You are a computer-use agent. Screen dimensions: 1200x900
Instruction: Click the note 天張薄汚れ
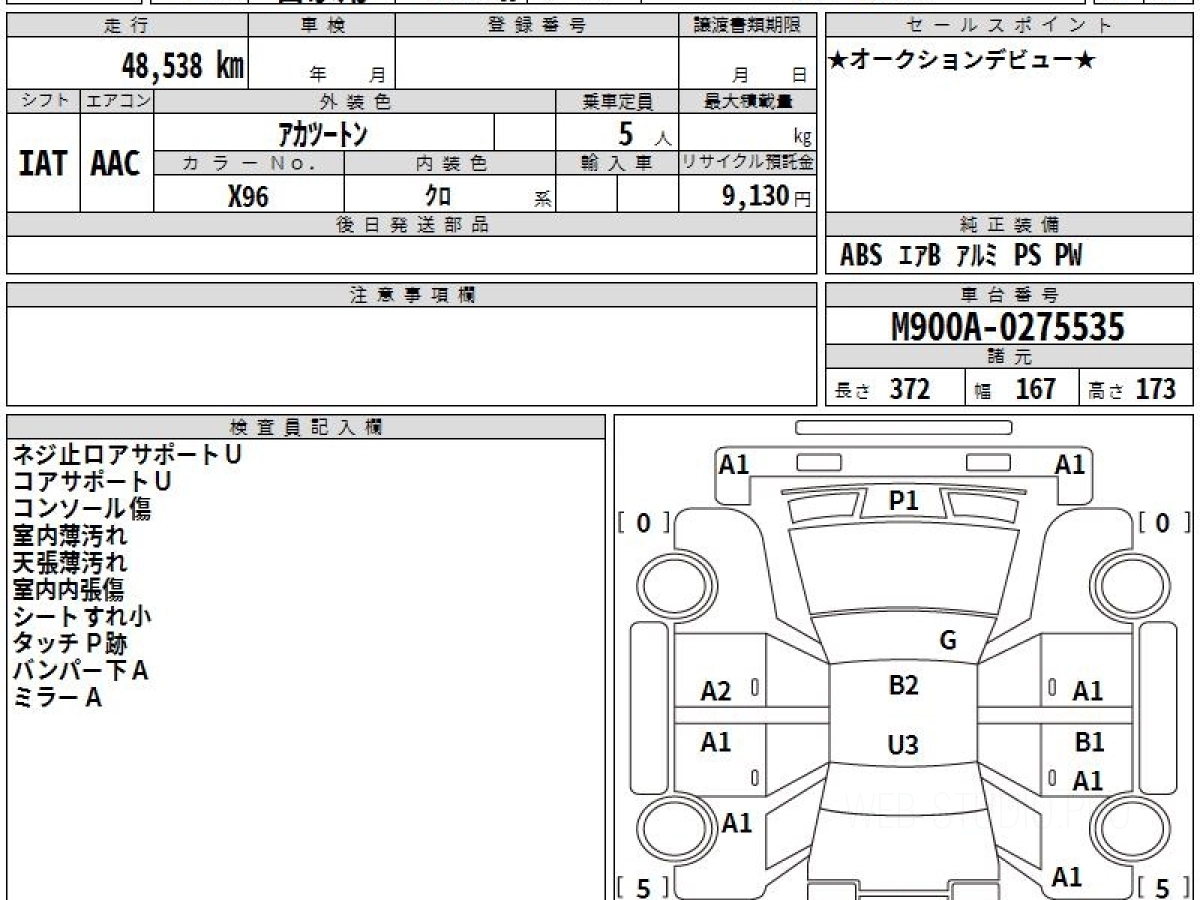70,562
